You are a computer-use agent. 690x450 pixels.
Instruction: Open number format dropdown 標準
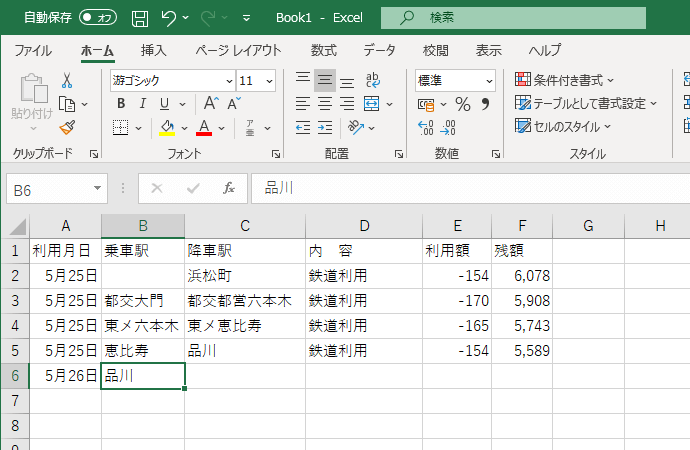[489, 81]
